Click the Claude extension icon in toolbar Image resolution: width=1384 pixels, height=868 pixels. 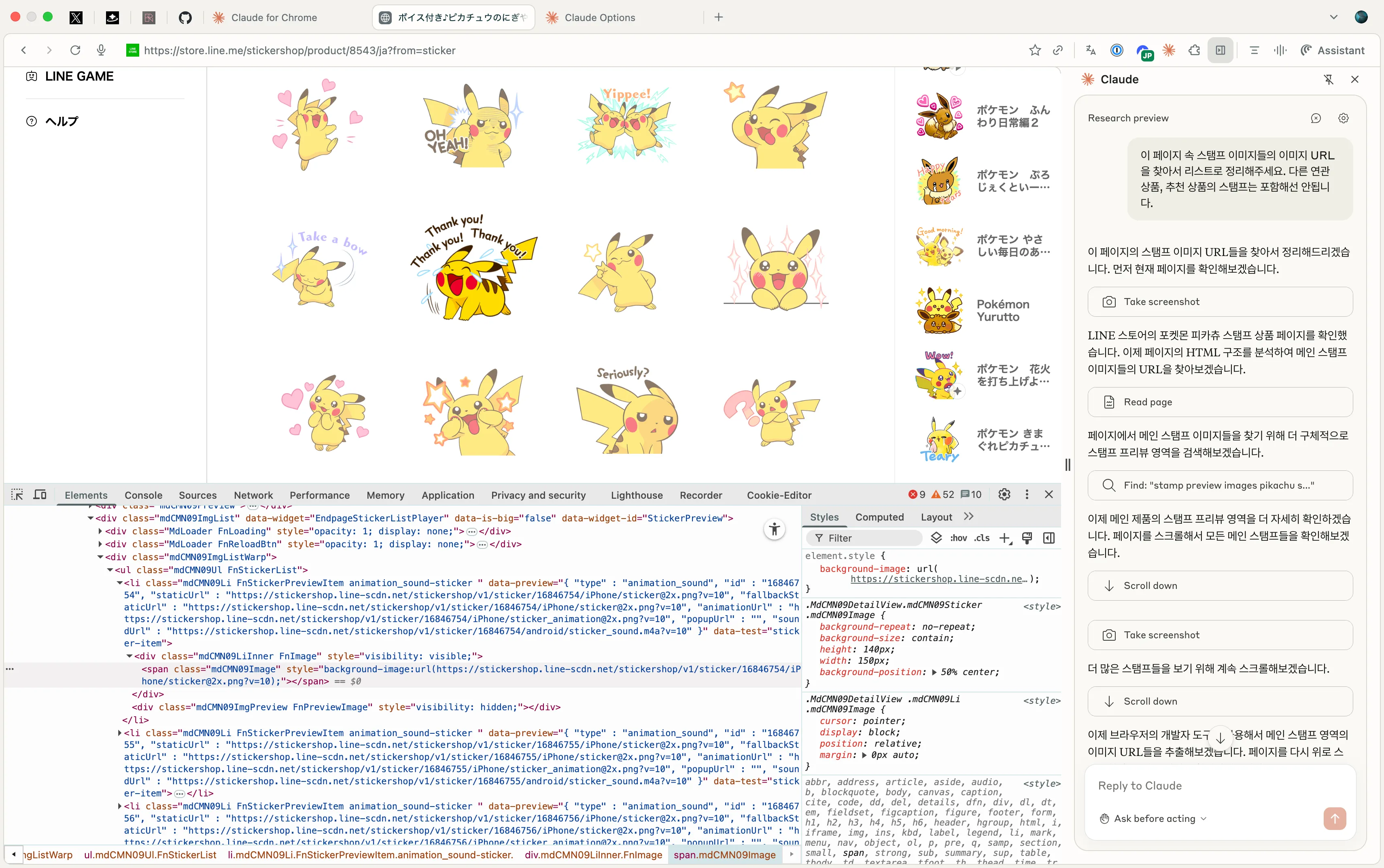tap(1169, 51)
